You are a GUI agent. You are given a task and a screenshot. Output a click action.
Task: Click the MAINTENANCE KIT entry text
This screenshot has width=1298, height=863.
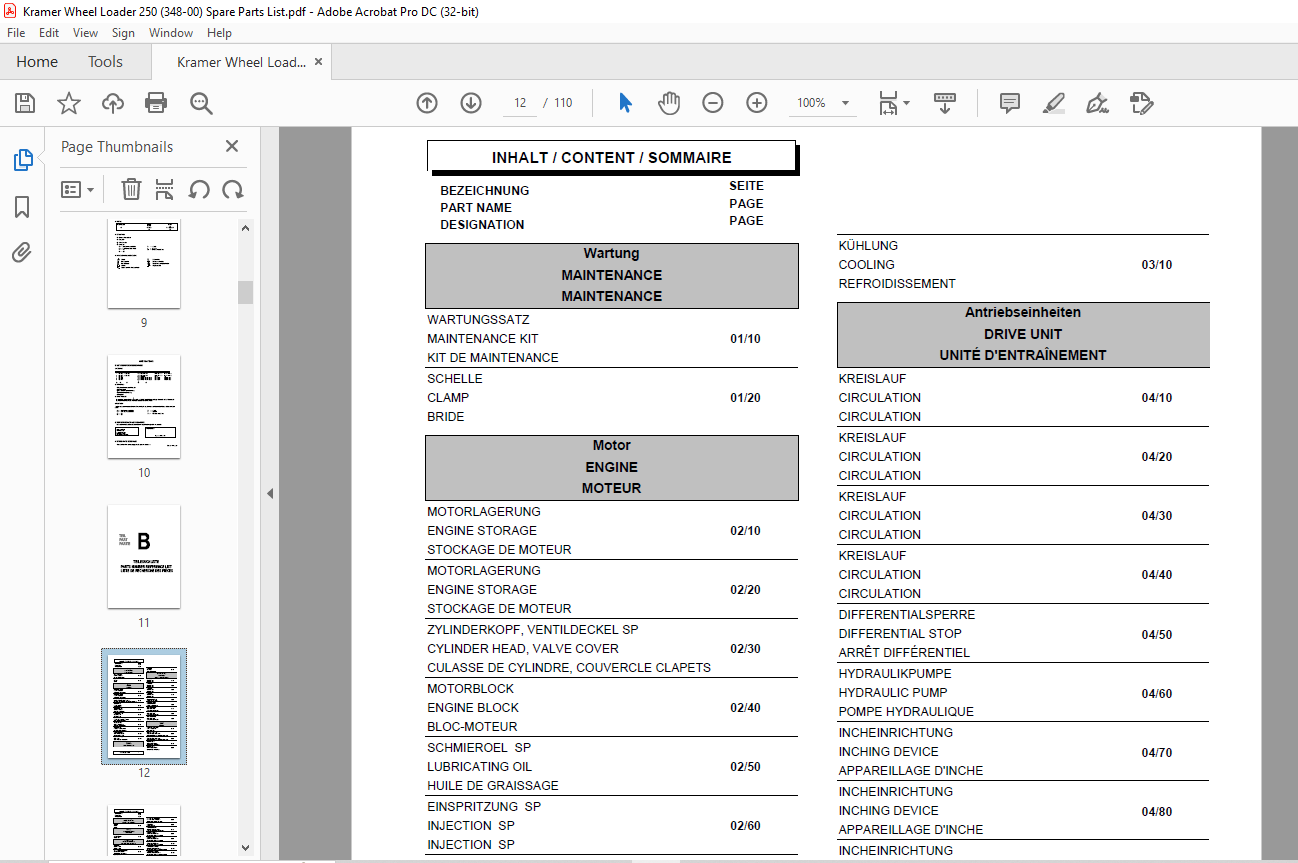[483, 339]
